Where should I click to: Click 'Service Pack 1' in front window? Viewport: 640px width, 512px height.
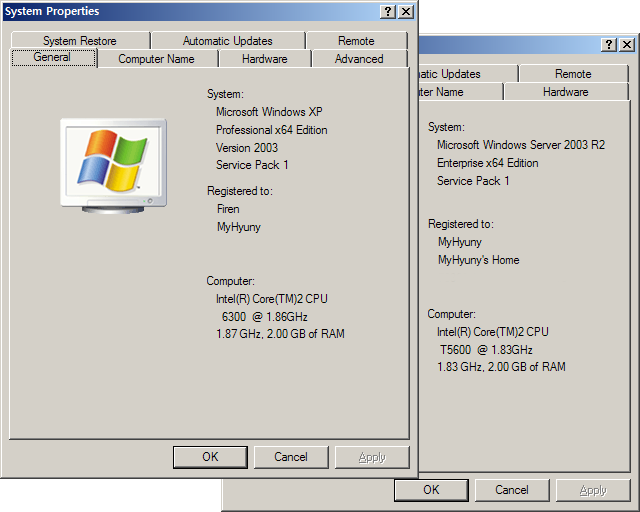[252, 165]
